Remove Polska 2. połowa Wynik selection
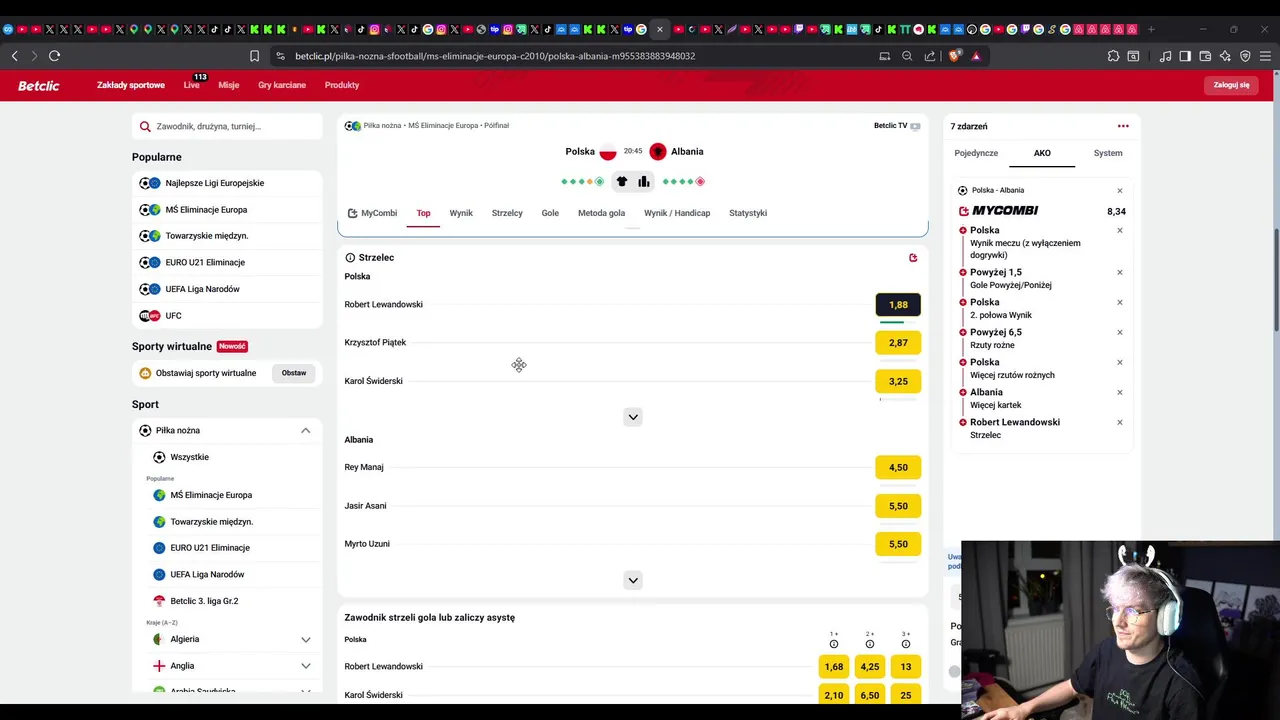This screenshot has height=720, width=1280. point(1120,302)
